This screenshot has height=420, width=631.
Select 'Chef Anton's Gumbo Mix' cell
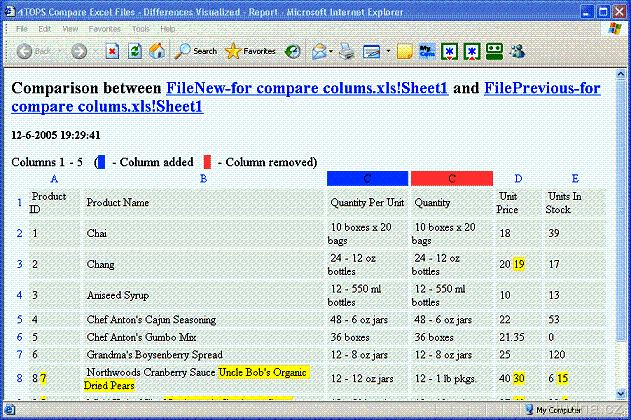[x=204, y=337]
